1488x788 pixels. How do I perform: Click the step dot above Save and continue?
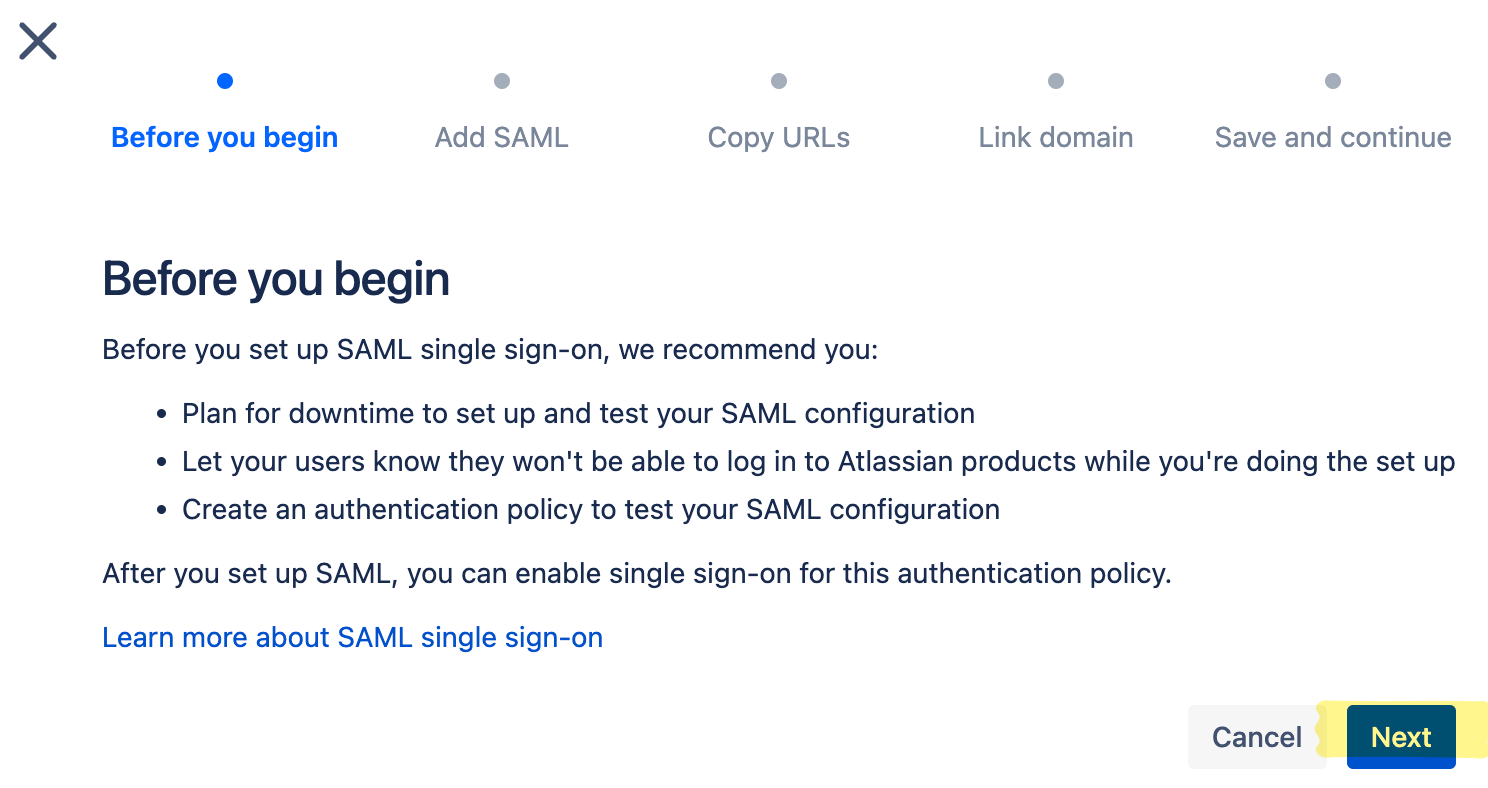click(1333, 81)
